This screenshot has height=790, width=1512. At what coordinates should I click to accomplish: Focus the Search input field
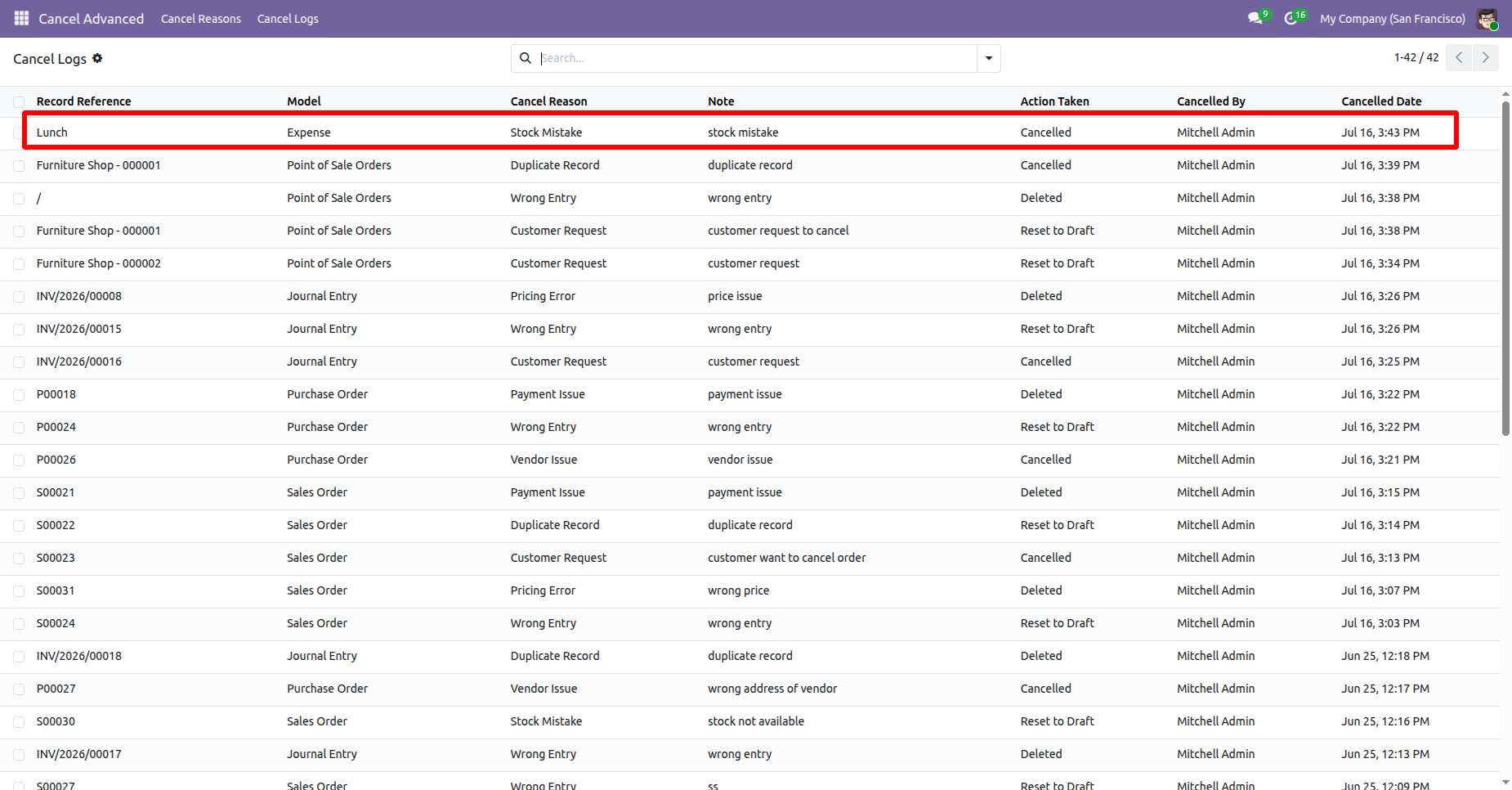[x=756, y=58]
